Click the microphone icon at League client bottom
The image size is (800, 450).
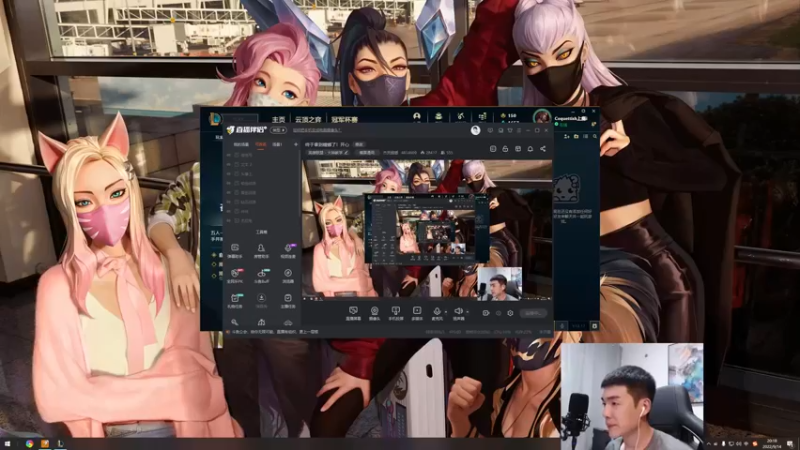pyautogui.click(x=562, y=325)
